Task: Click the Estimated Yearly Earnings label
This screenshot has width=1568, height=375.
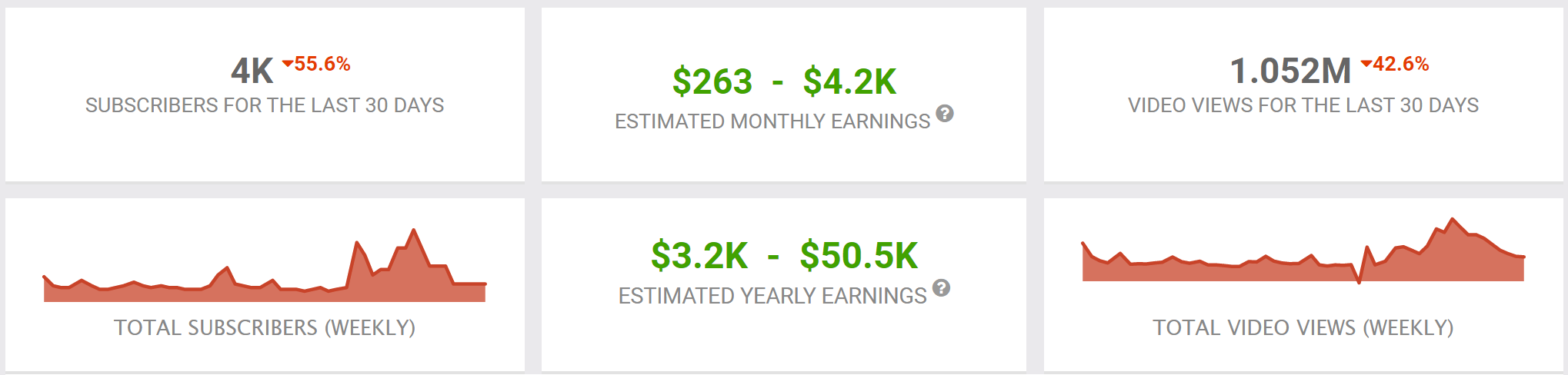Action: coord(772,296)
